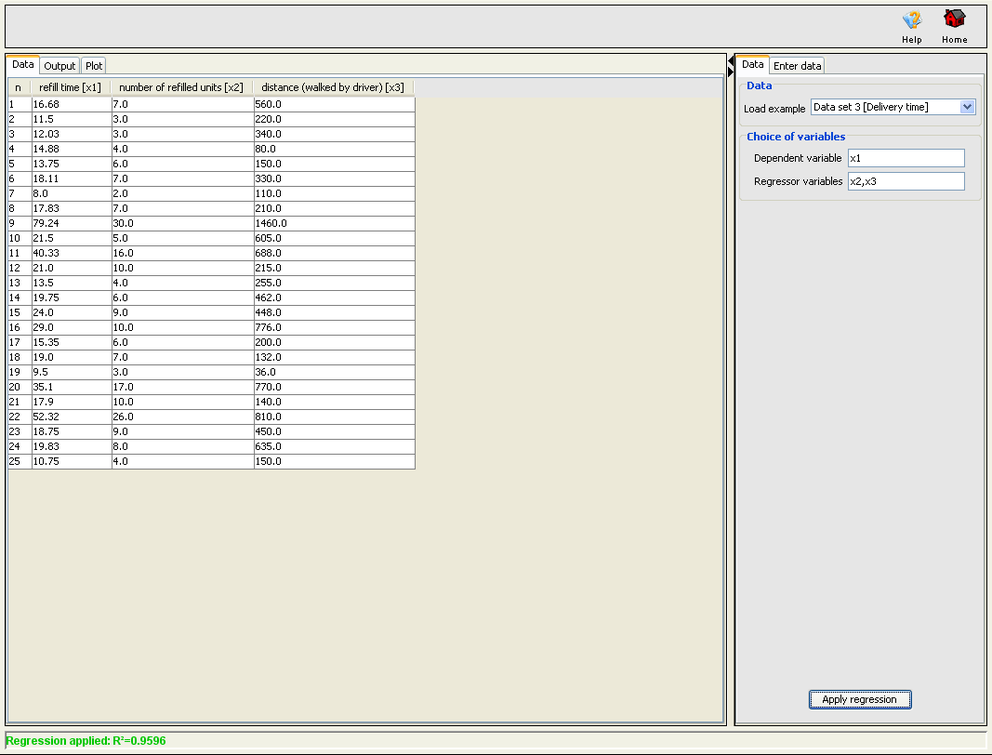This screenshot has width=992, height=755.
Task: Click the distance walked by driver [x3] header
Action: [333, 87]
